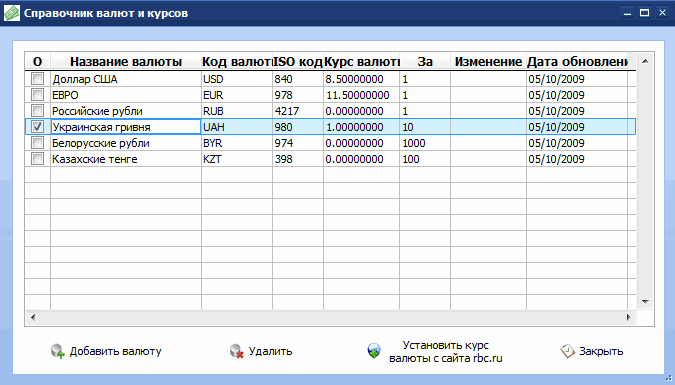Click Установить курс валюты с сайта rbc.ru
This screenshot has width=675, height=385.
pyautogui.click(x=435, y=351)
